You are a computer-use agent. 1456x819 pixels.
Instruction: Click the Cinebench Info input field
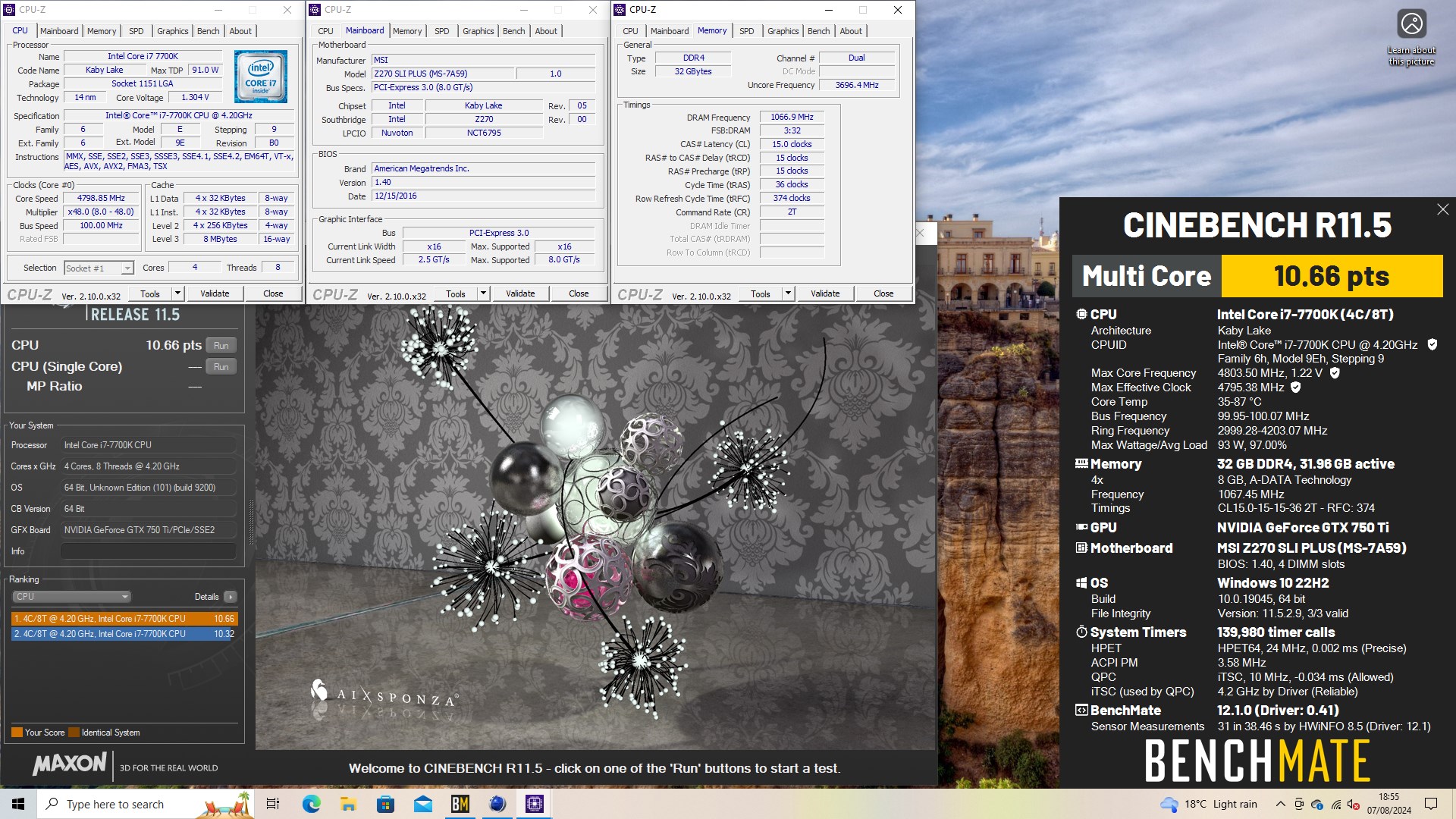(148, 551)
